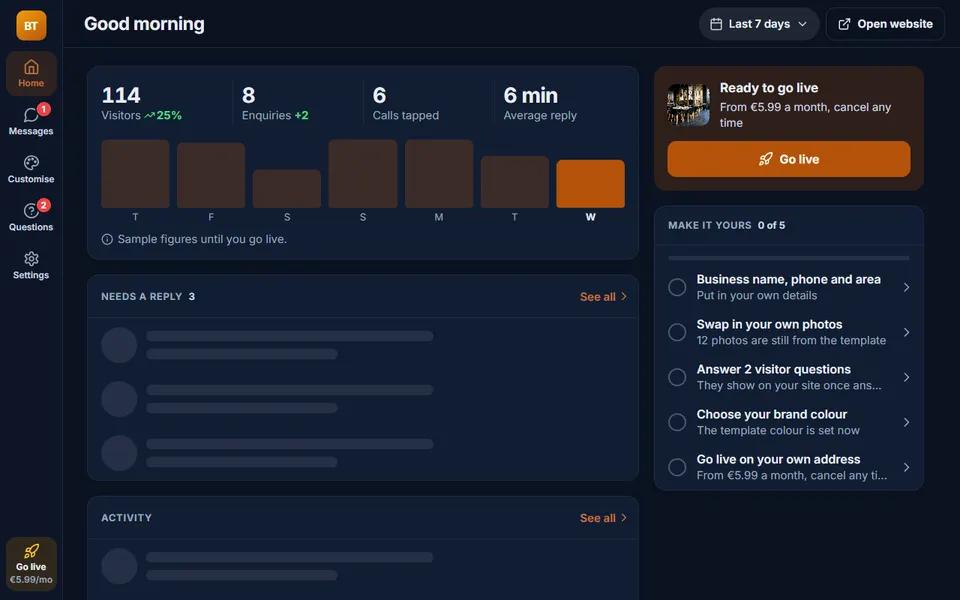The image size is (960, 600).
Task: Click the restaurant thumbnail in Ready to go live
Action: pyautogui.click(x=689, y=105)
